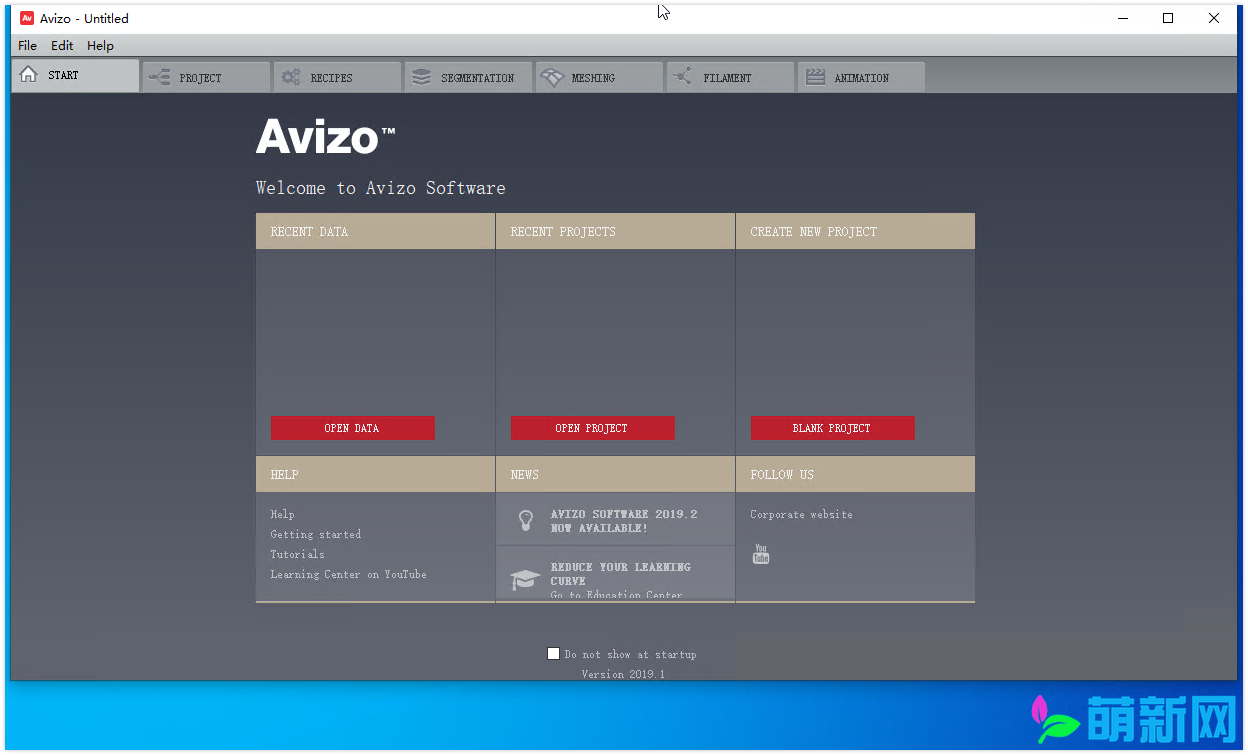The image size is (1248, 755).
Task: Open the YouTube icon under Follow Us
Action: 761,554
